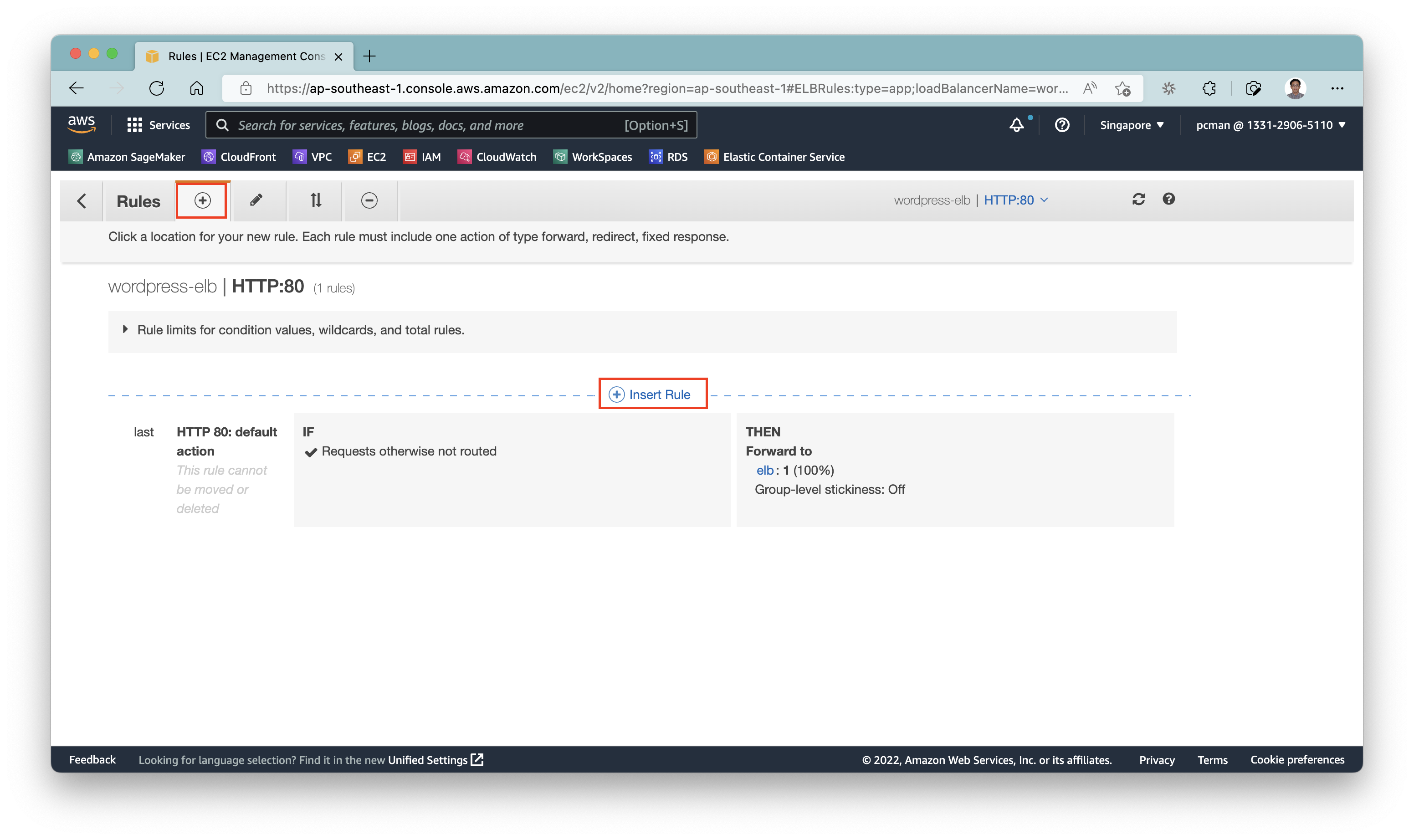Open CloudFront shortcut
Viewport: 1414px width, 840px height.
[239, 157]
